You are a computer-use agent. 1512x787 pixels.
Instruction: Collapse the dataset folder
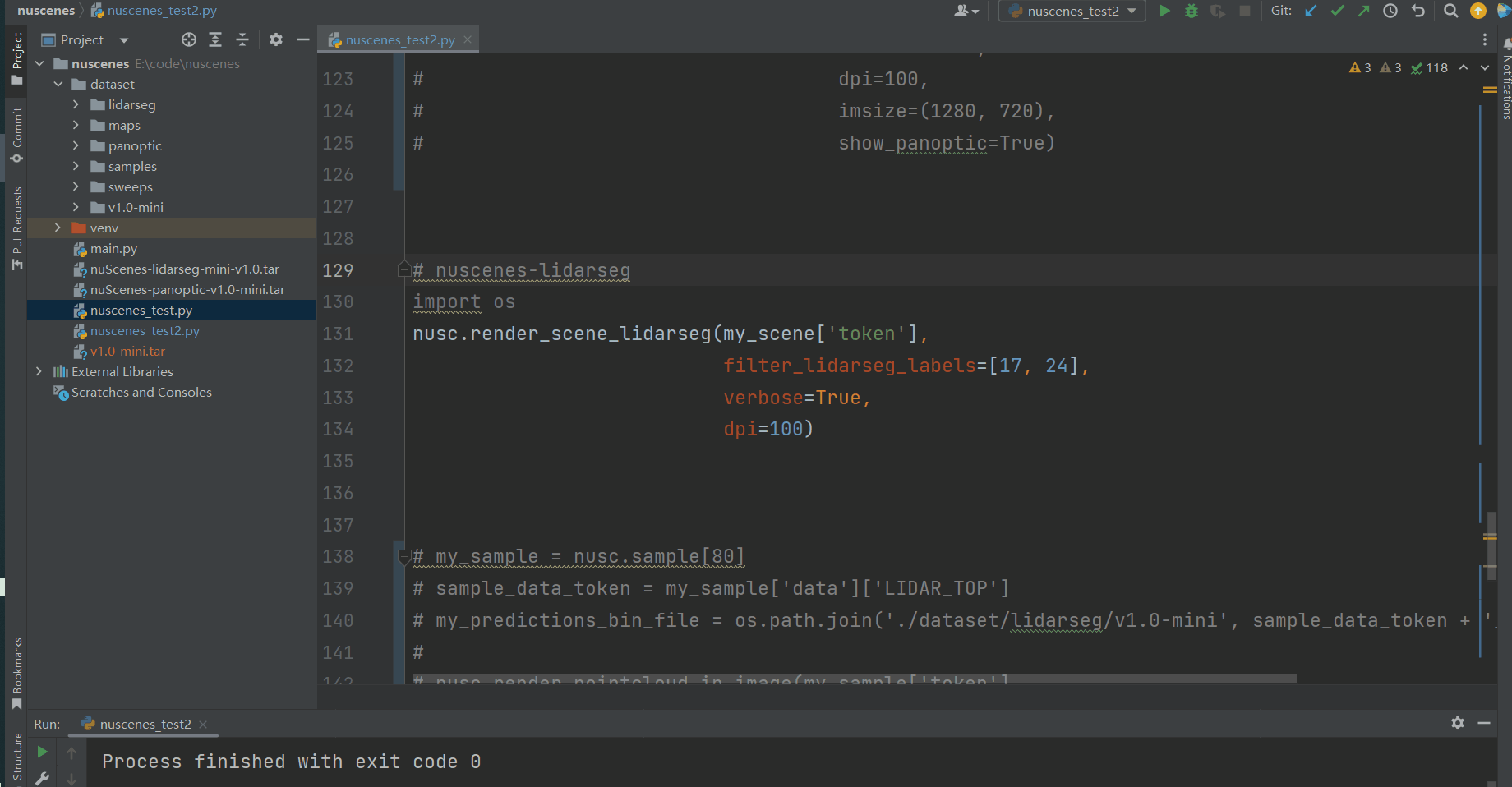[58, 84]
